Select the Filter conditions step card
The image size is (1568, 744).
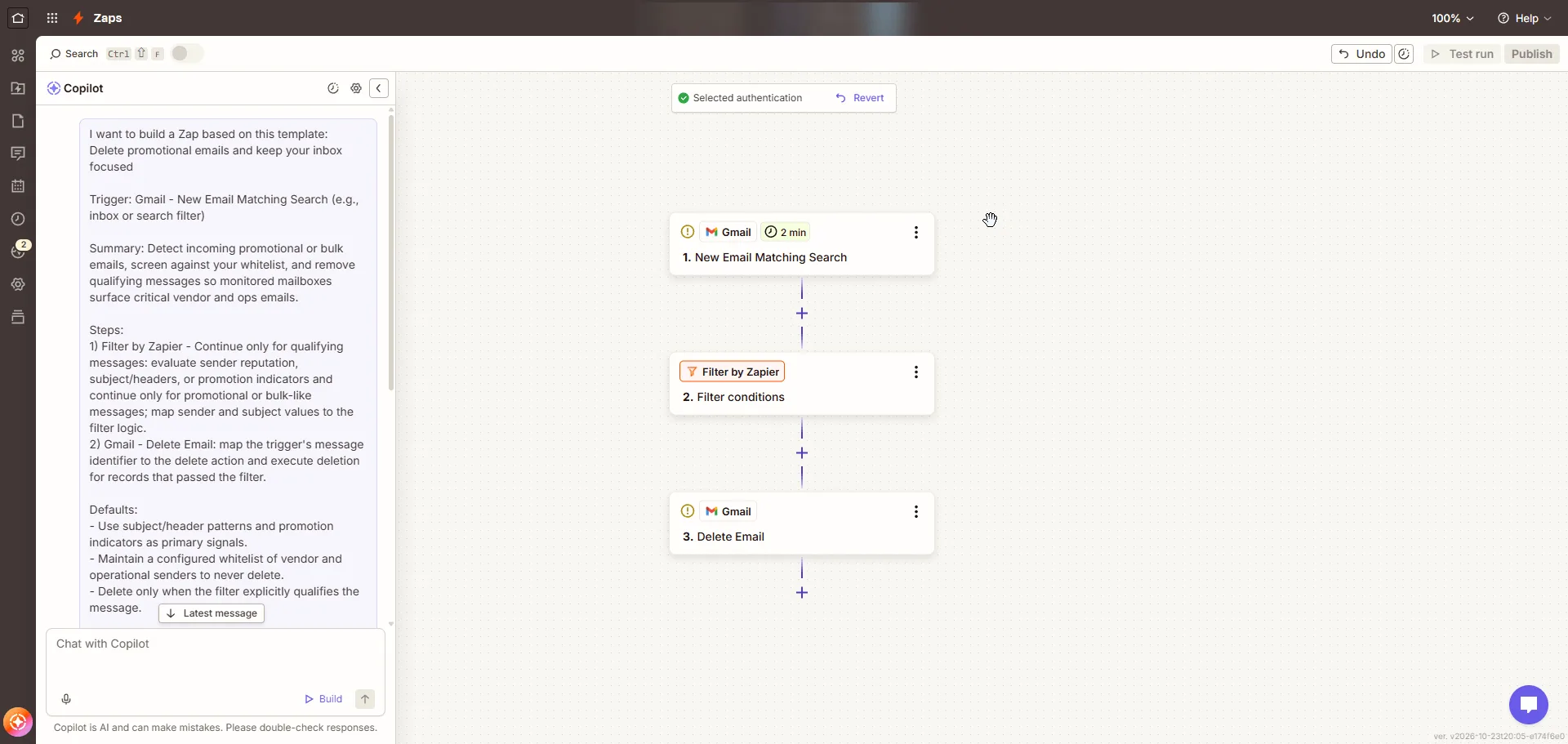click(x=802, y=384)
